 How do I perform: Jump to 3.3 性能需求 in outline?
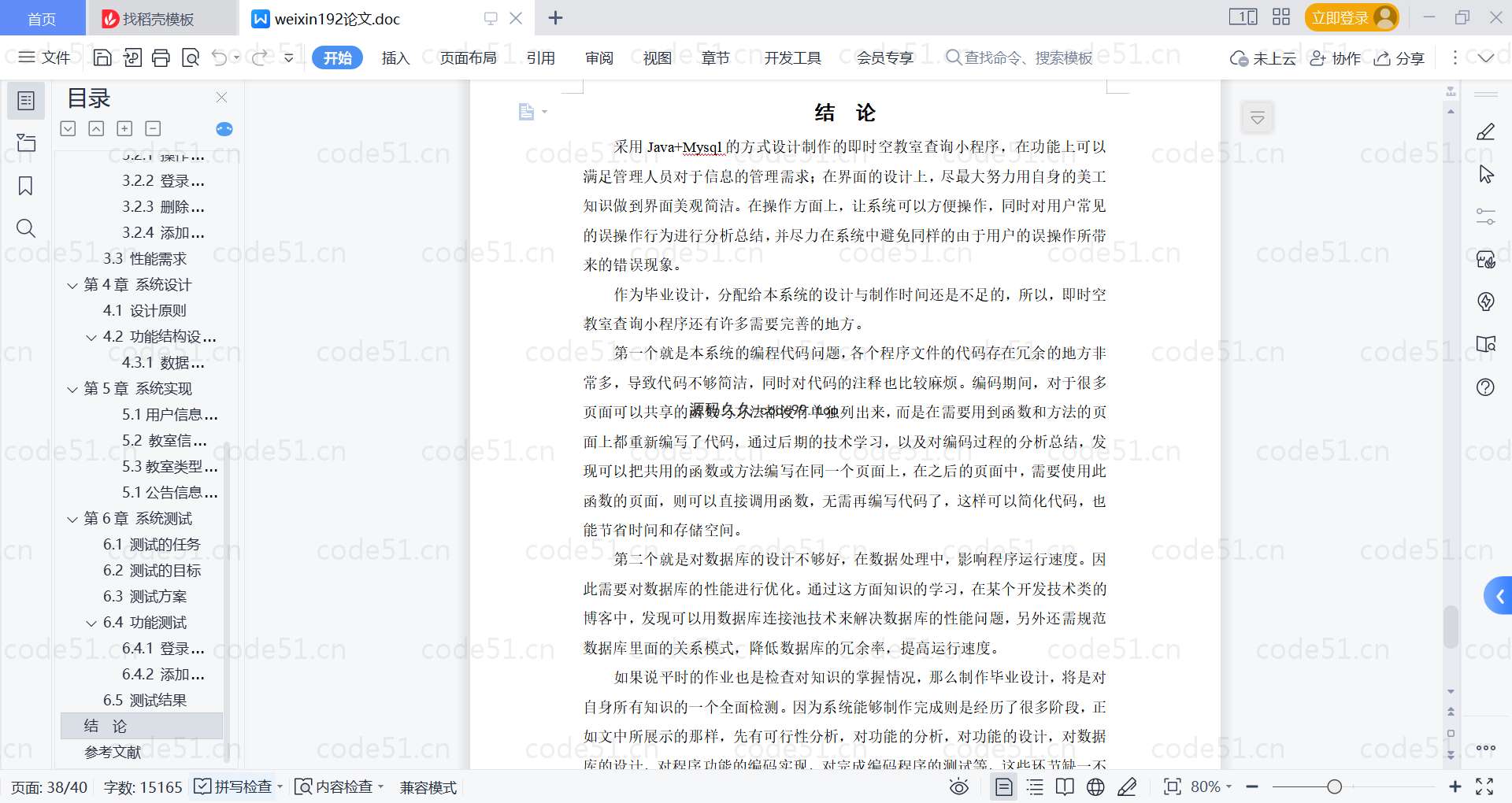145,259
